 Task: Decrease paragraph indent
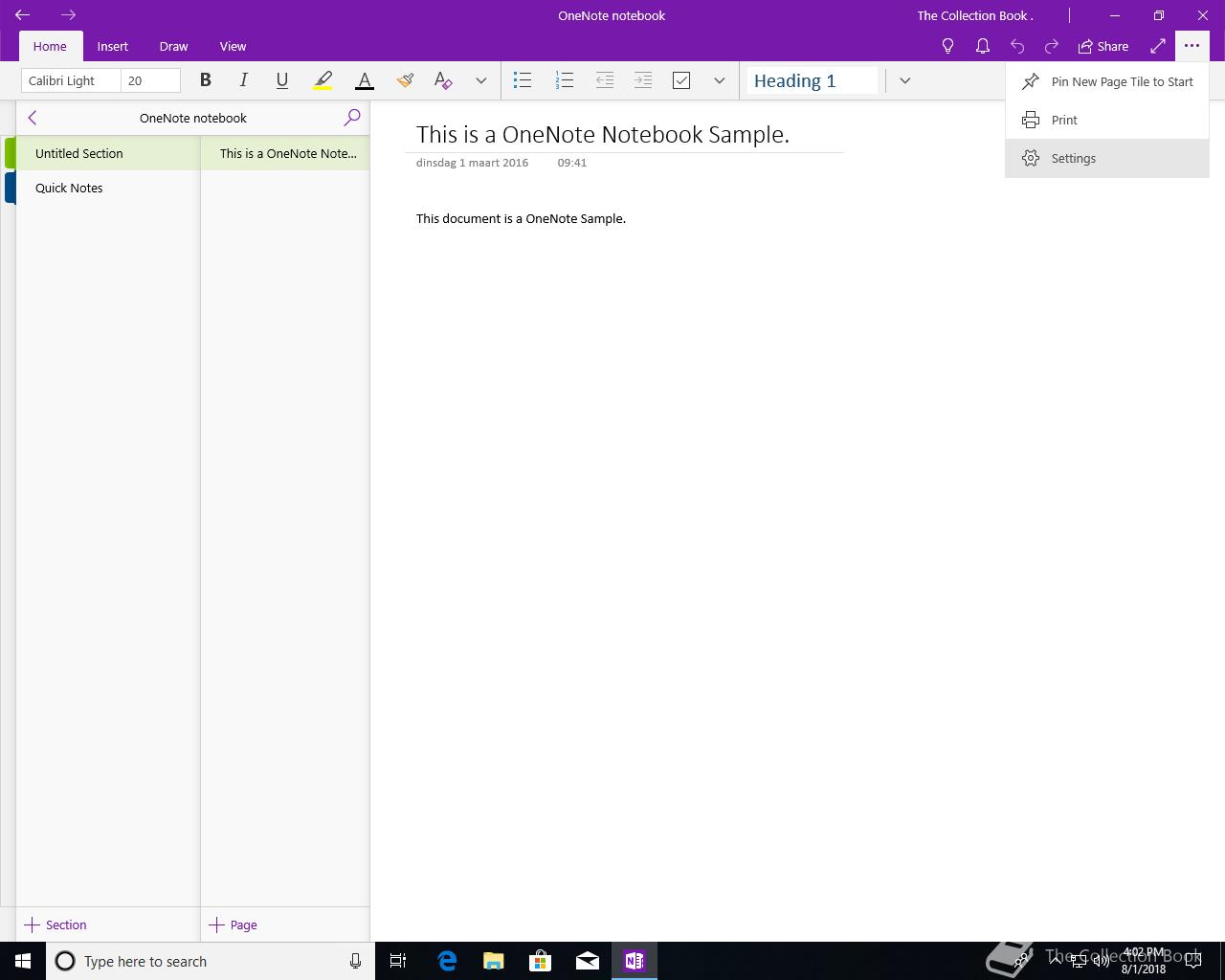(x=604, y=80)
